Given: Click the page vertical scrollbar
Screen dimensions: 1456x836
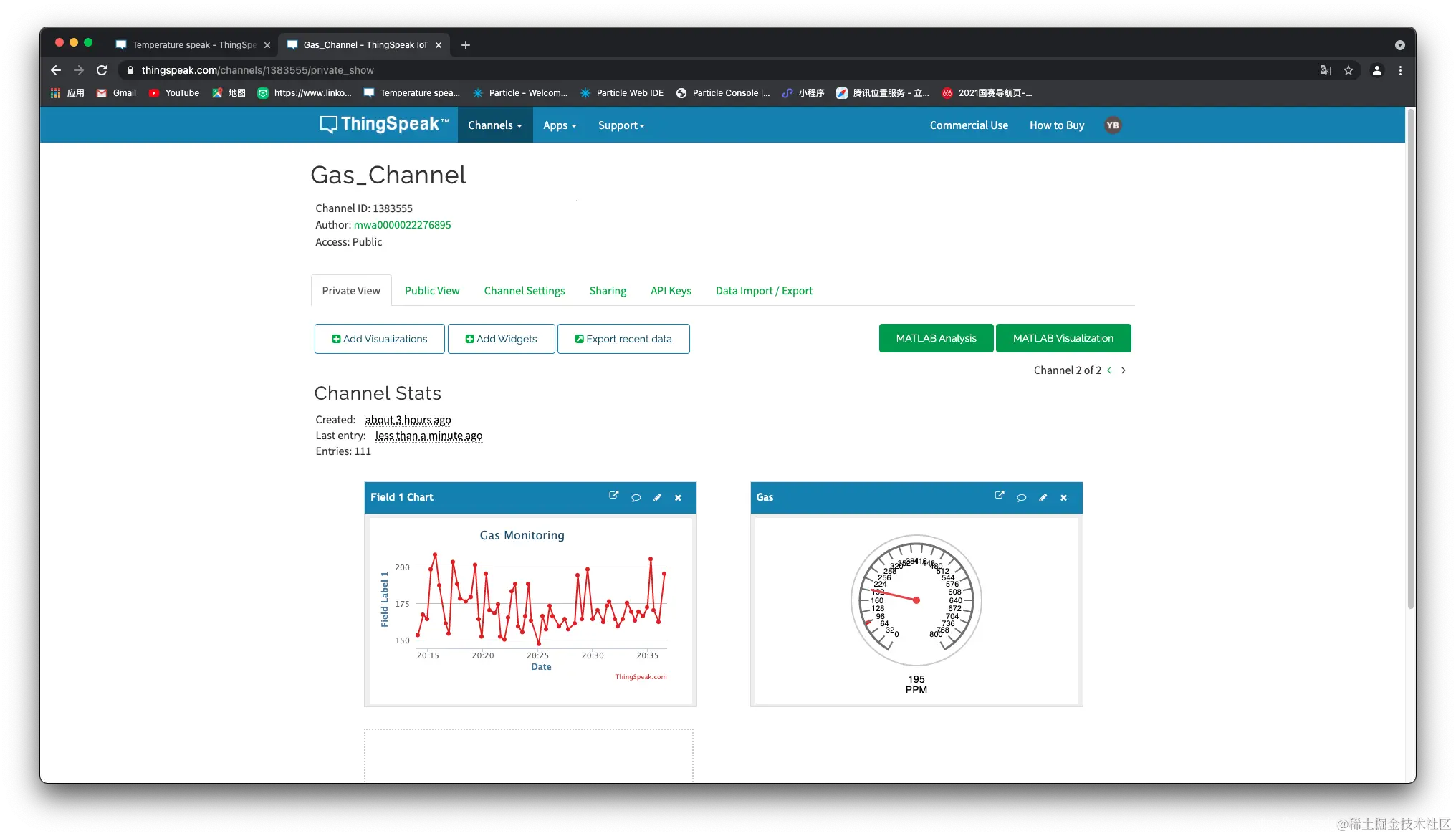Looking at the screenshot, I should coord(1411,358).
